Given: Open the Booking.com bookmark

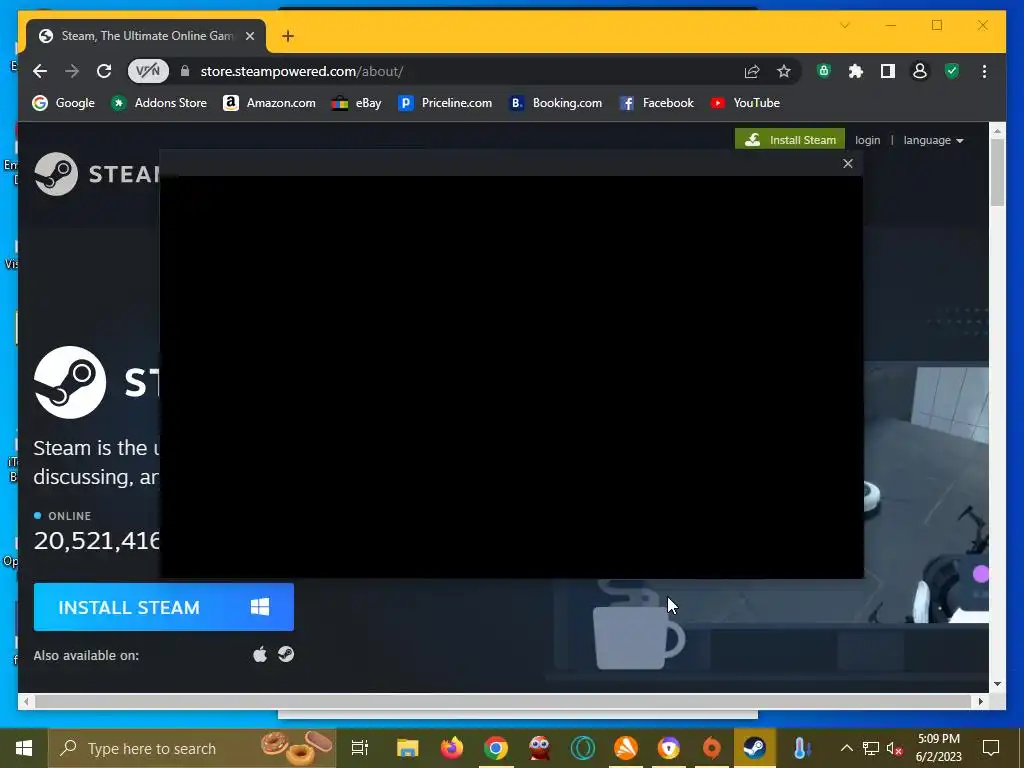Looking at the screenshot, I should 556,103.
